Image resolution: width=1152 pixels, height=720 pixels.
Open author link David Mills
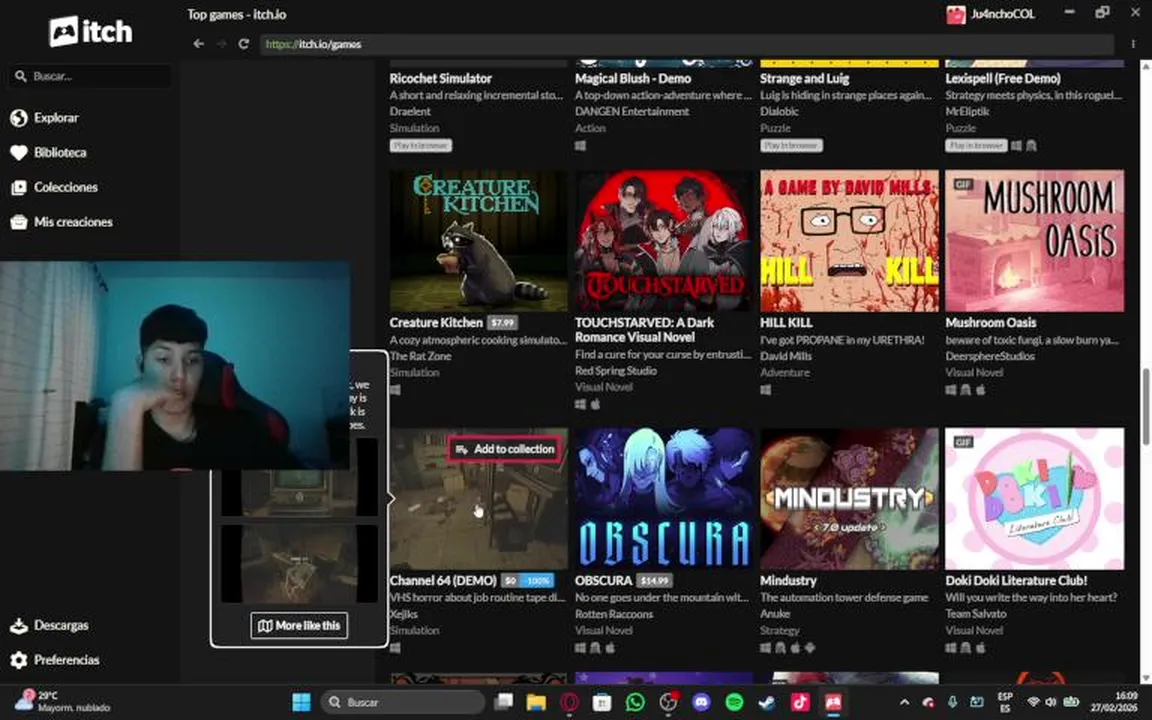click(785, 356)
